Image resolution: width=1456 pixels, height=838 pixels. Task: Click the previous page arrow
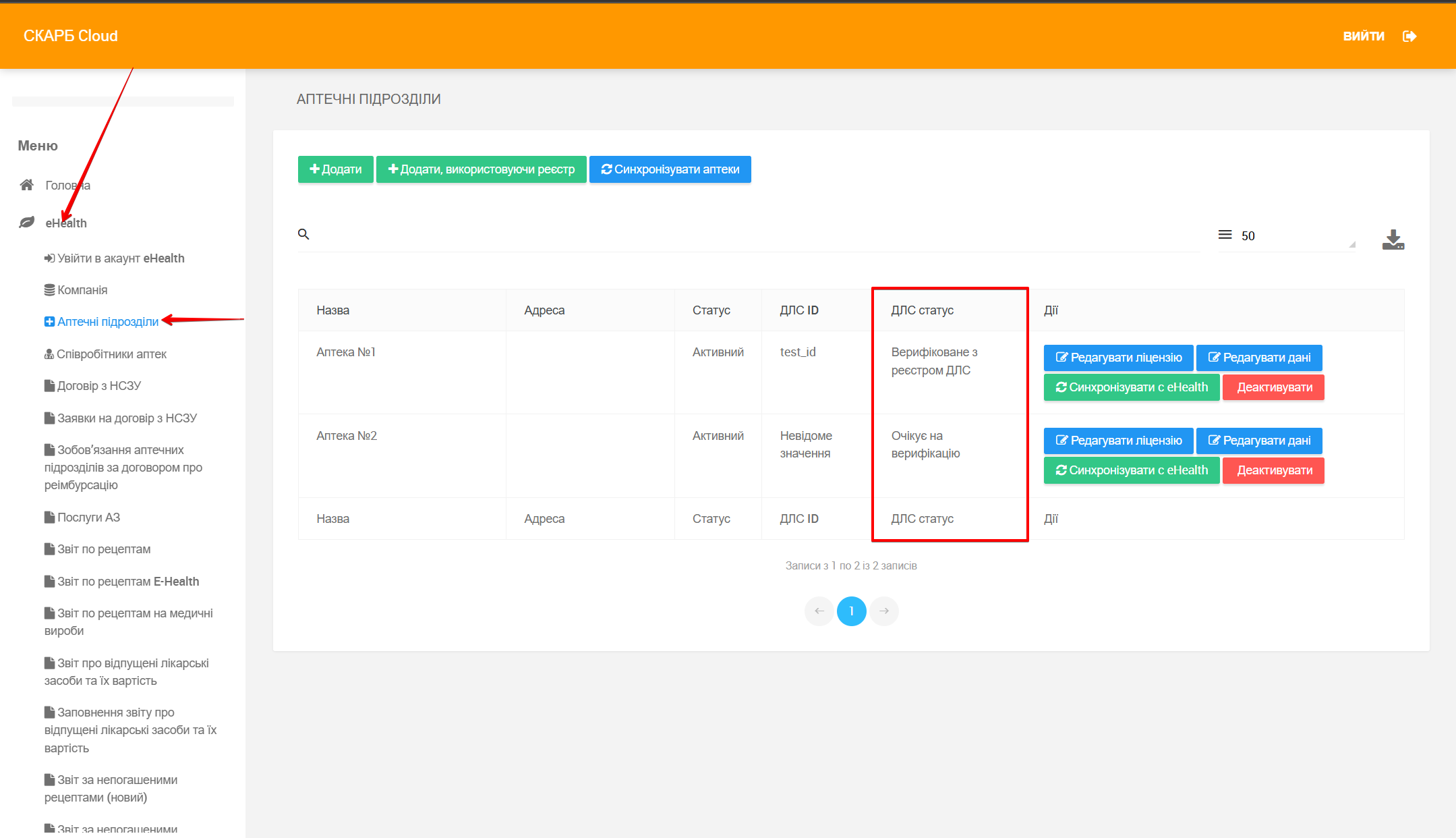[x=819, y=611]
